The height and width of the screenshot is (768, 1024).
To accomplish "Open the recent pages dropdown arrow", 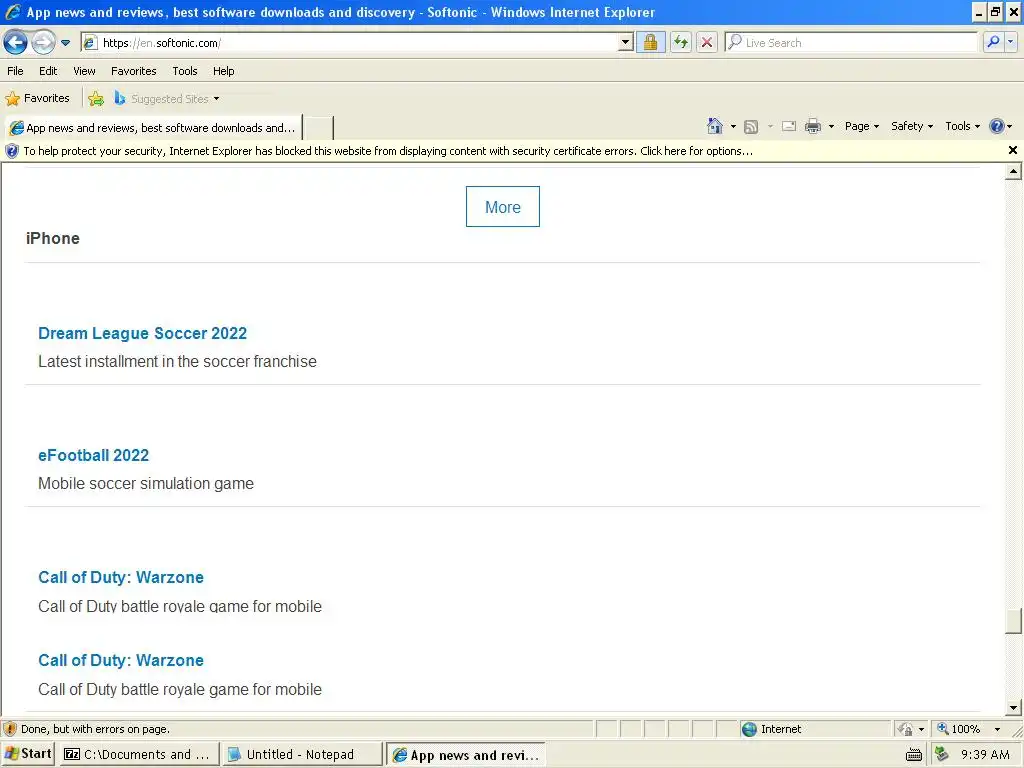I will tap(65, 43).
